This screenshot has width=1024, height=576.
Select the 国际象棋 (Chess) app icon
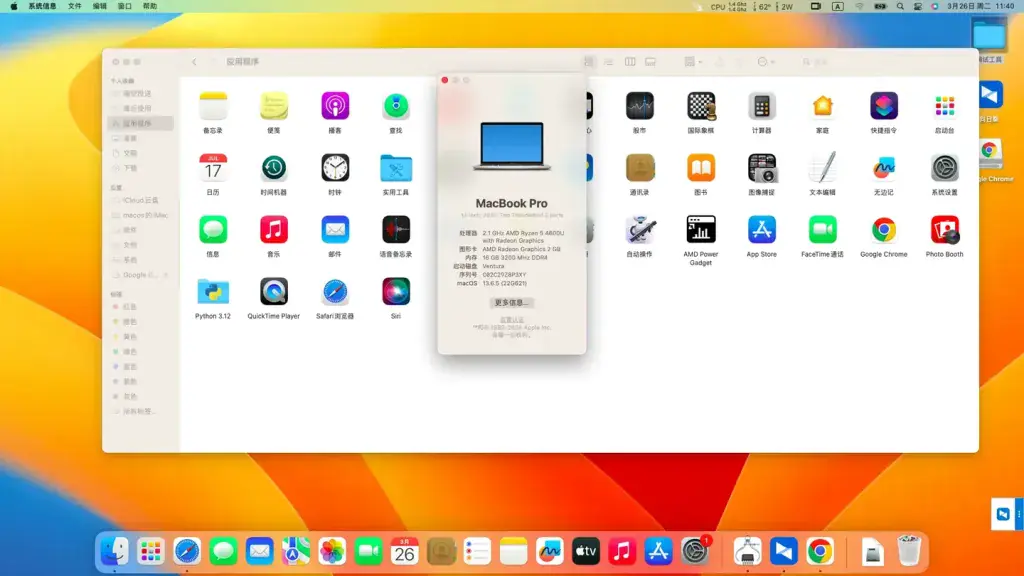coord(701,106)
